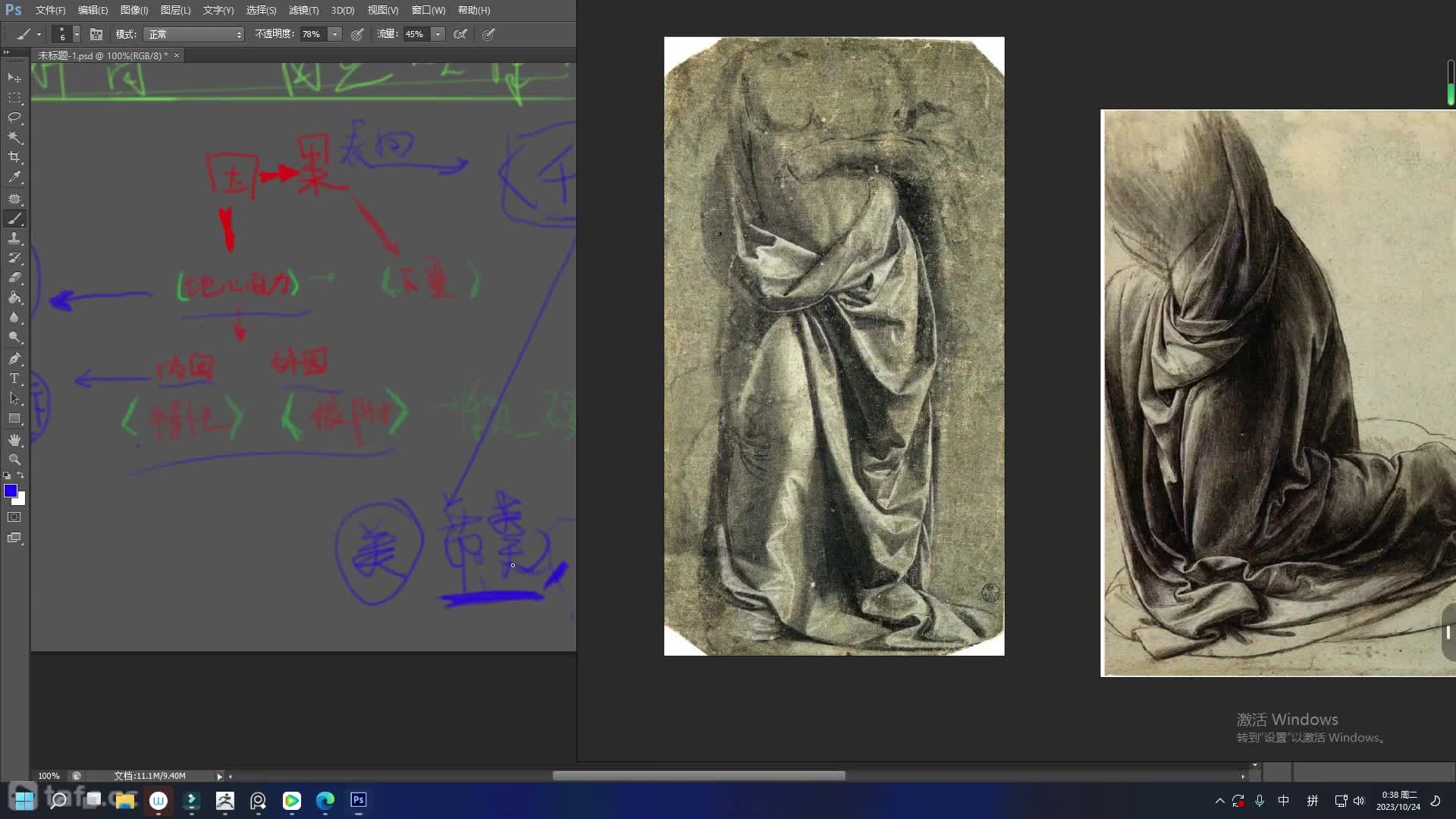Click the flow field showing 45%
Viewport: 1456px width, 819px height.
tap(416, 34)
